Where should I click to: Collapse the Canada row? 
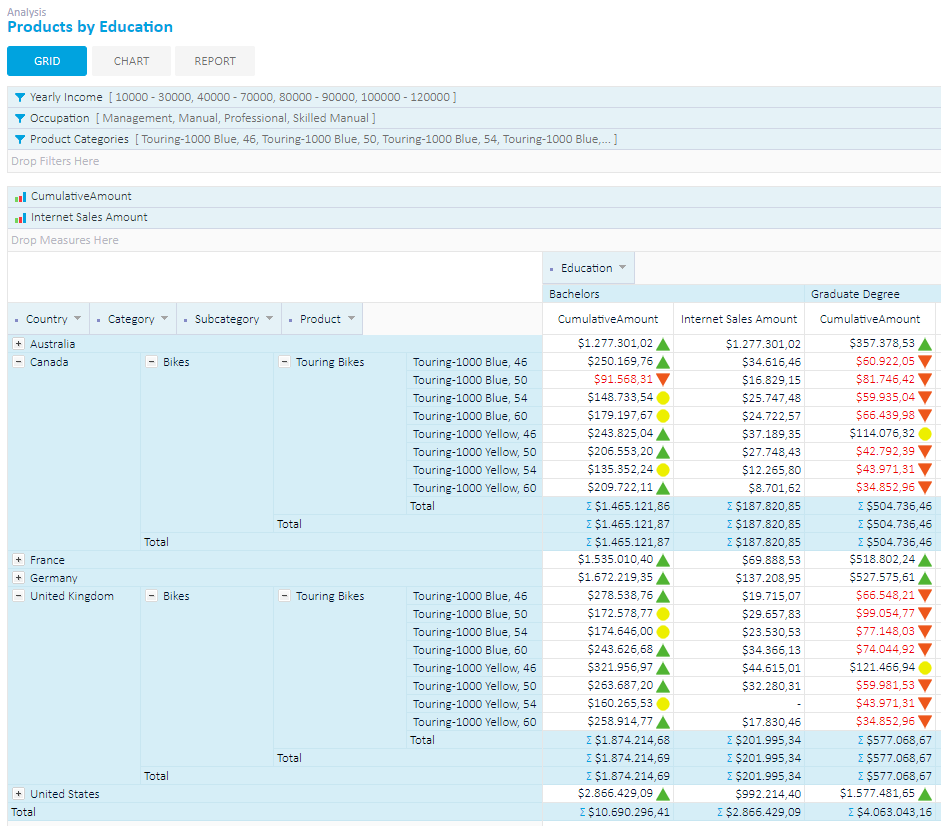click(17, 361)
